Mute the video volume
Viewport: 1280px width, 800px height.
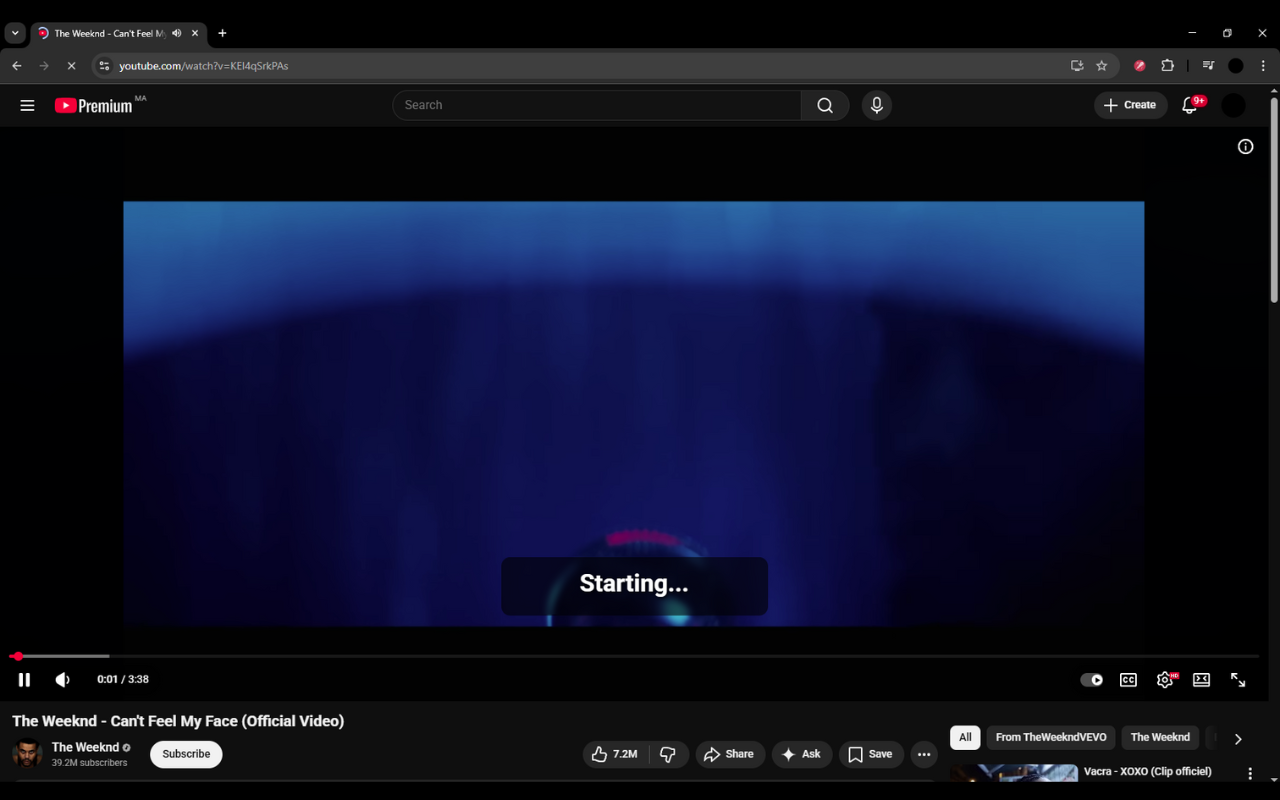pyautogui.click(x=63, y=680)
